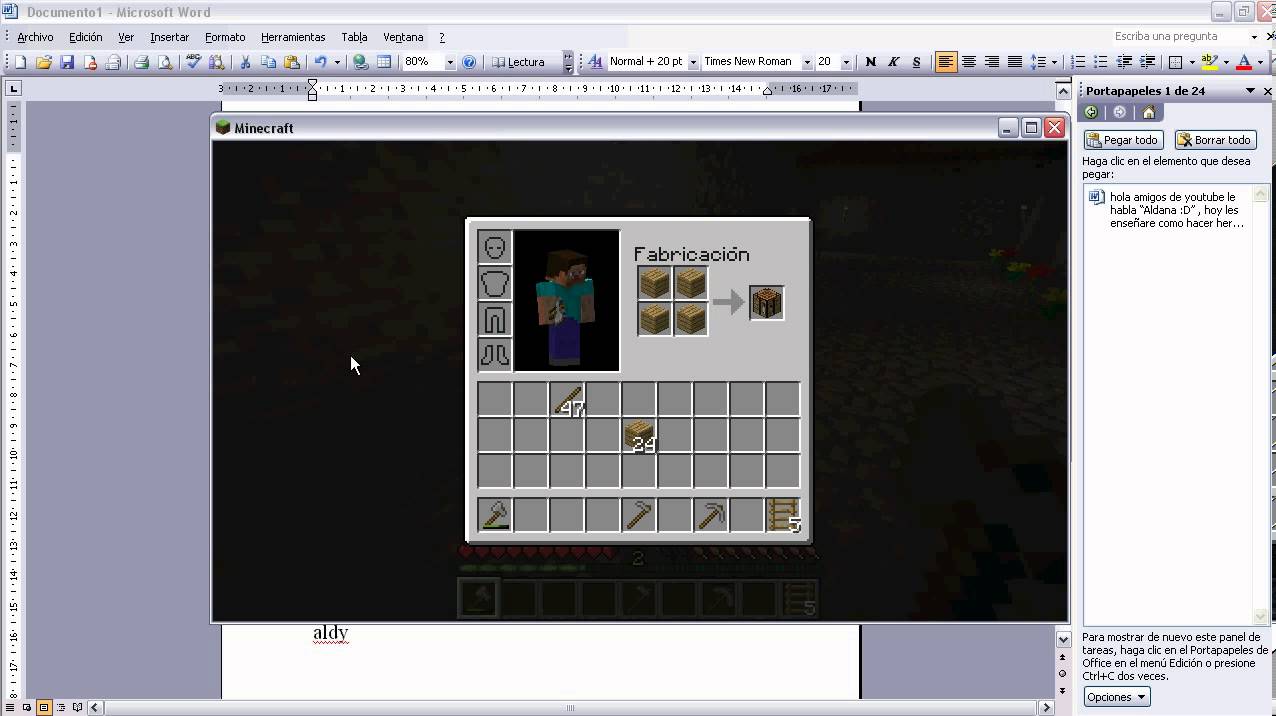Screen dimensions: 1276x716
Task: Open the Formato menu
Action: pyautogui.click(x=225, y=37)
